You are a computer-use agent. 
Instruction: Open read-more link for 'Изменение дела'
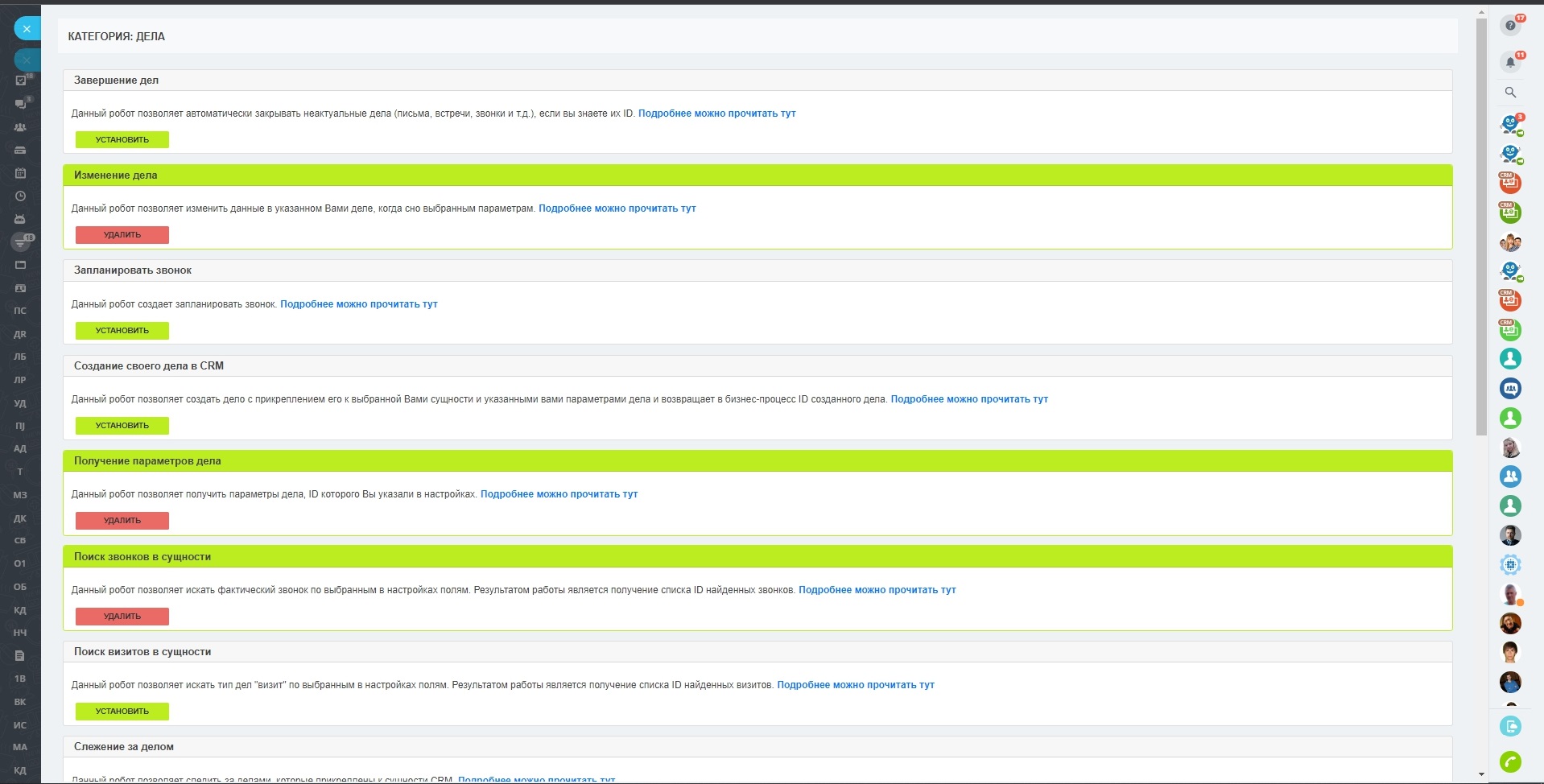click(x=617, y=208)
